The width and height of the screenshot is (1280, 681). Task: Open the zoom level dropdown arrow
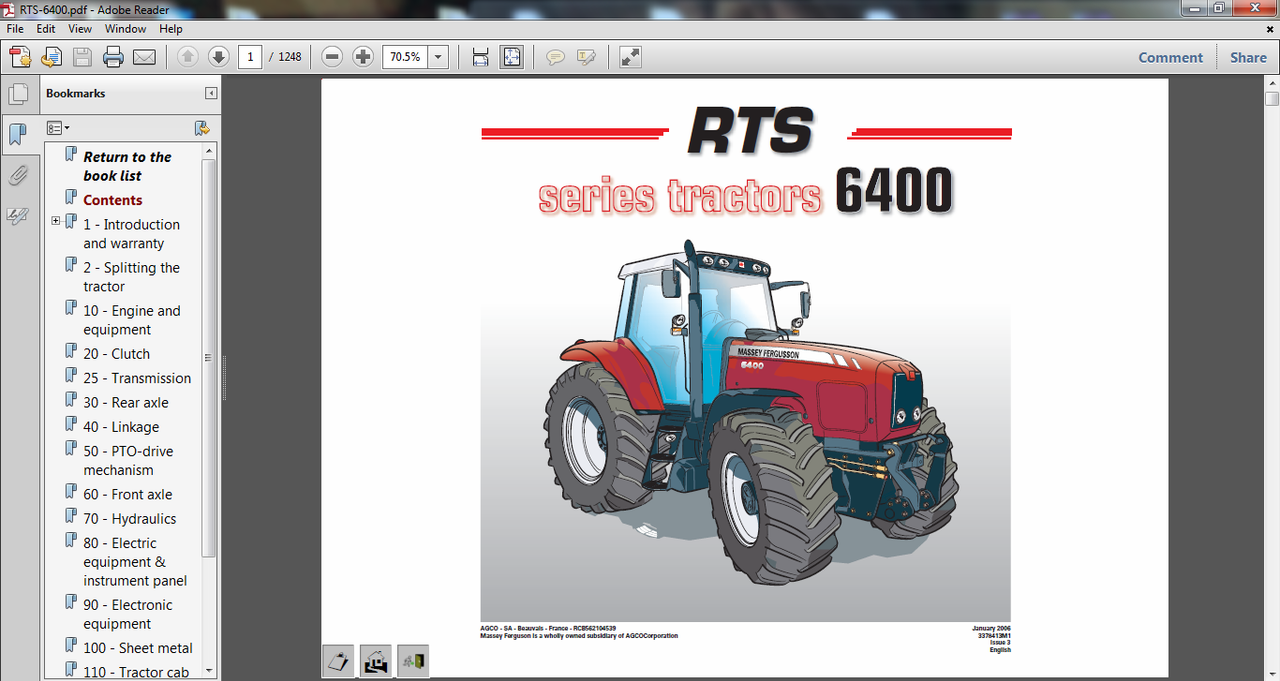tap(438, 57)
